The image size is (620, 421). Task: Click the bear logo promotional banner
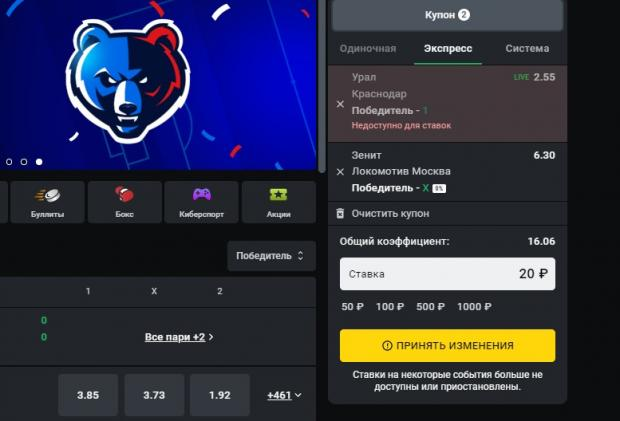coord(158,85)
